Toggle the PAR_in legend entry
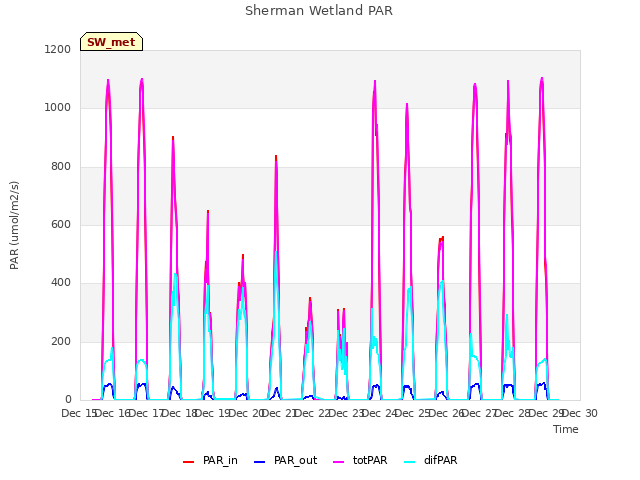Viewport: 640px width, 480px height. click(210, 460)
